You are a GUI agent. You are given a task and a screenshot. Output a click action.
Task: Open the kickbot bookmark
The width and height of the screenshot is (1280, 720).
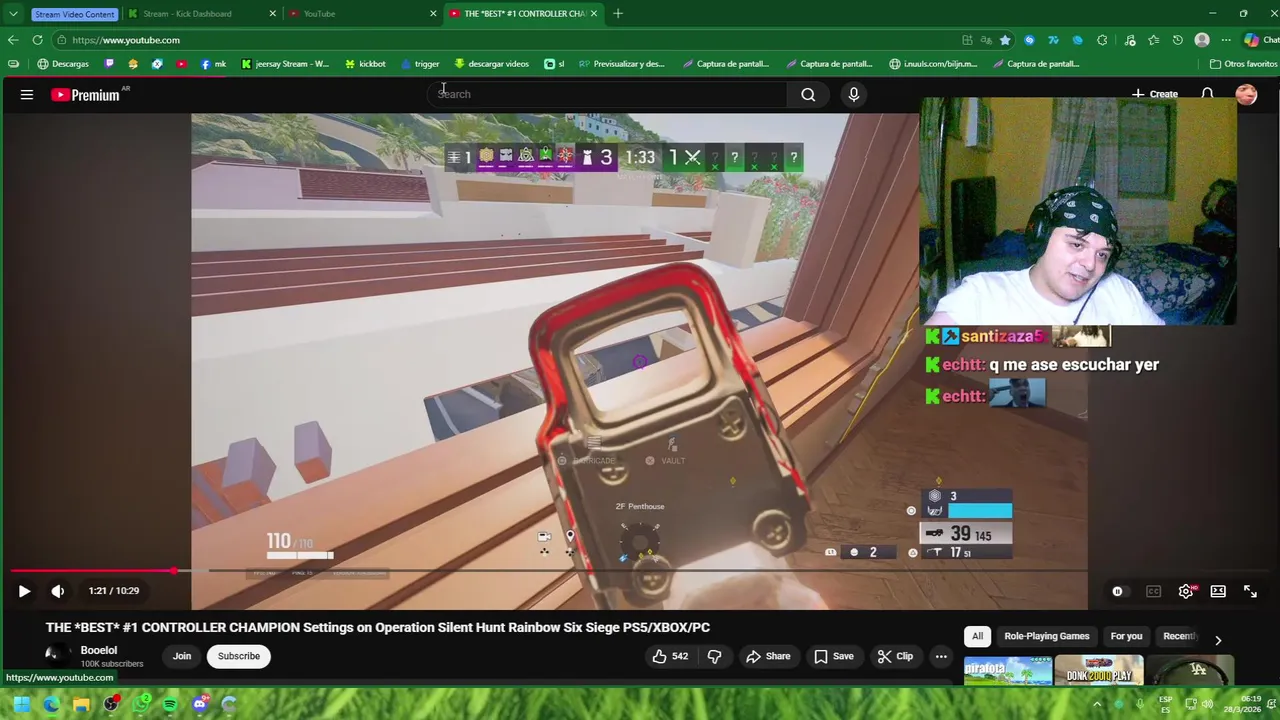click(365, 64)
